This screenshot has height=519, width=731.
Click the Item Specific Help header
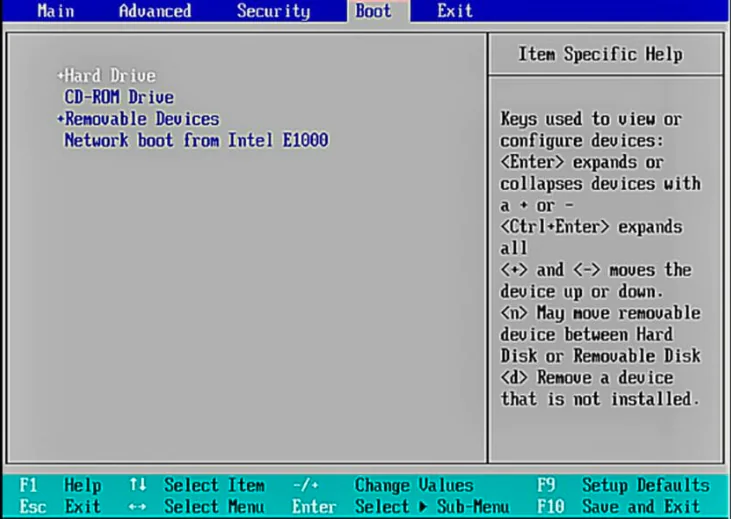(x=600, y=54)
